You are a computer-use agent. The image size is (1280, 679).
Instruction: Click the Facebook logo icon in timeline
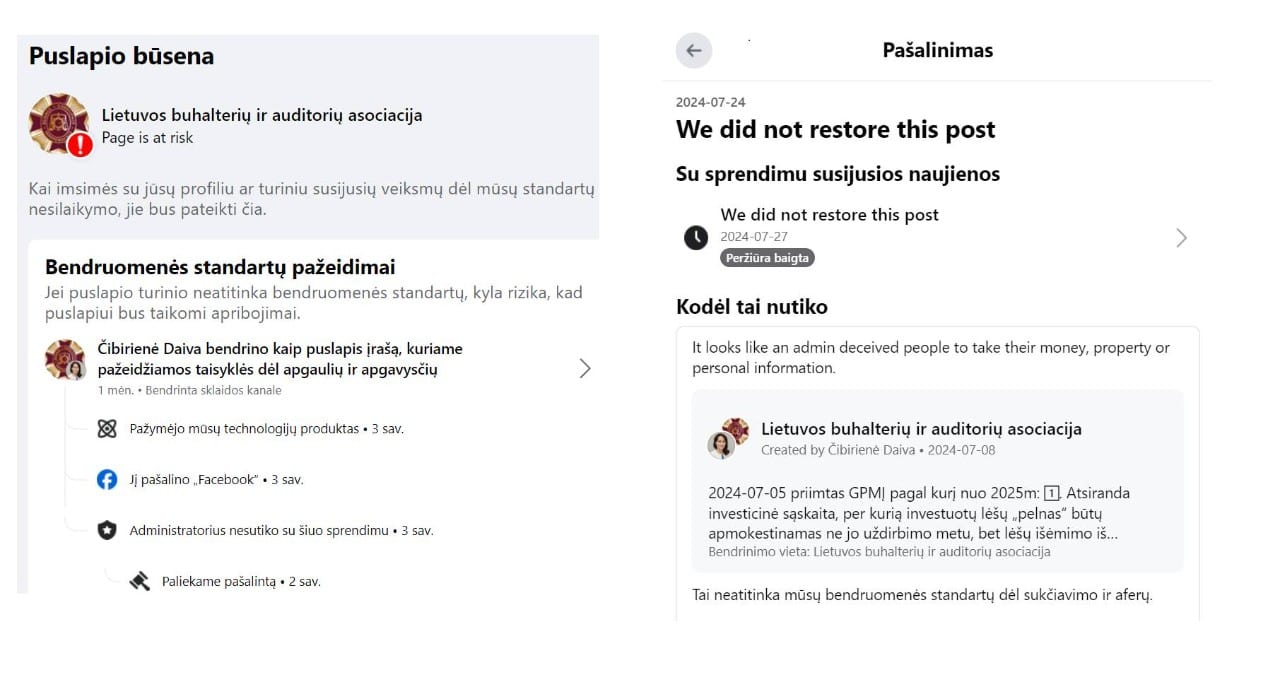click(107, 480)
